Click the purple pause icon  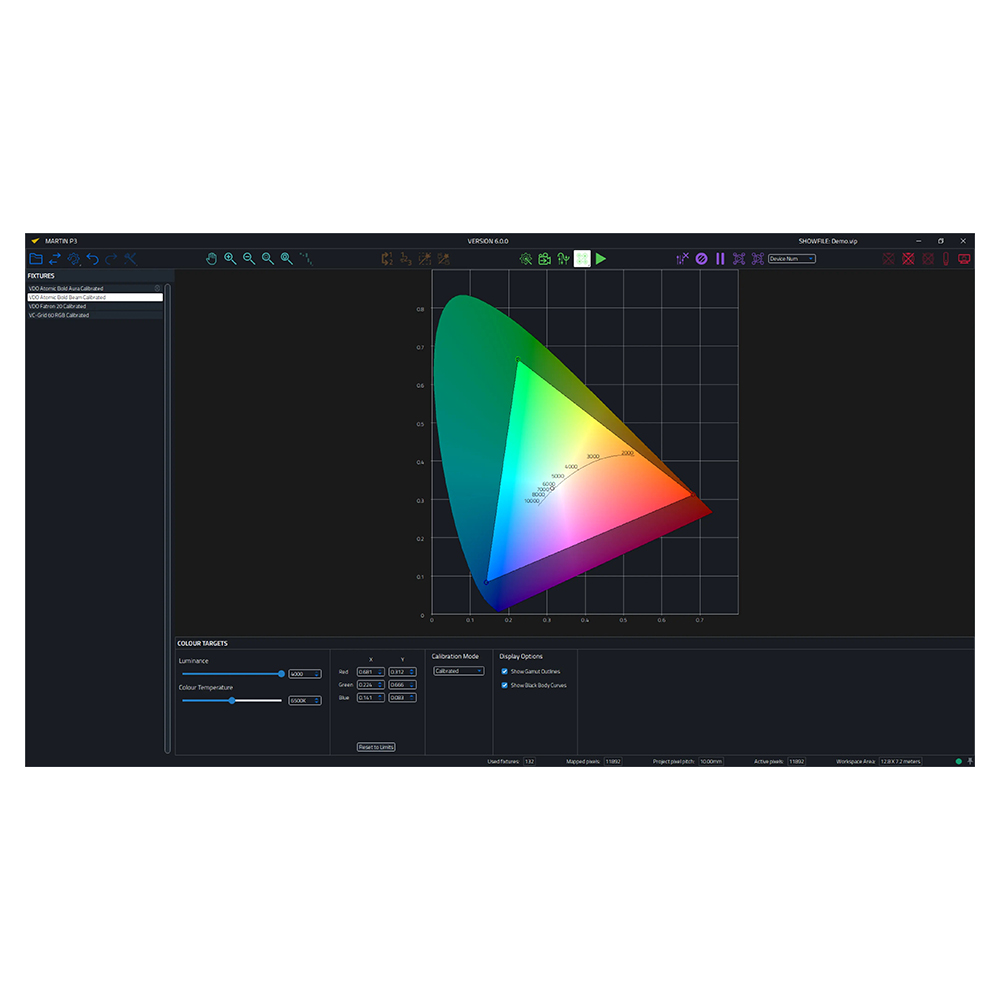720,259
